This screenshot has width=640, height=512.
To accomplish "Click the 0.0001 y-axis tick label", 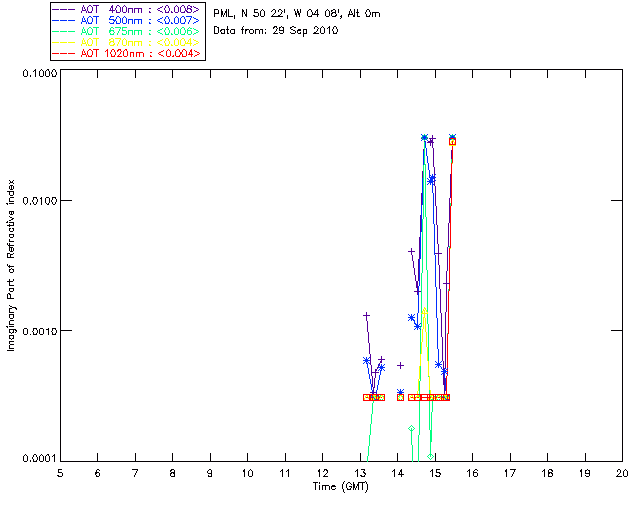I will [39, 458].
